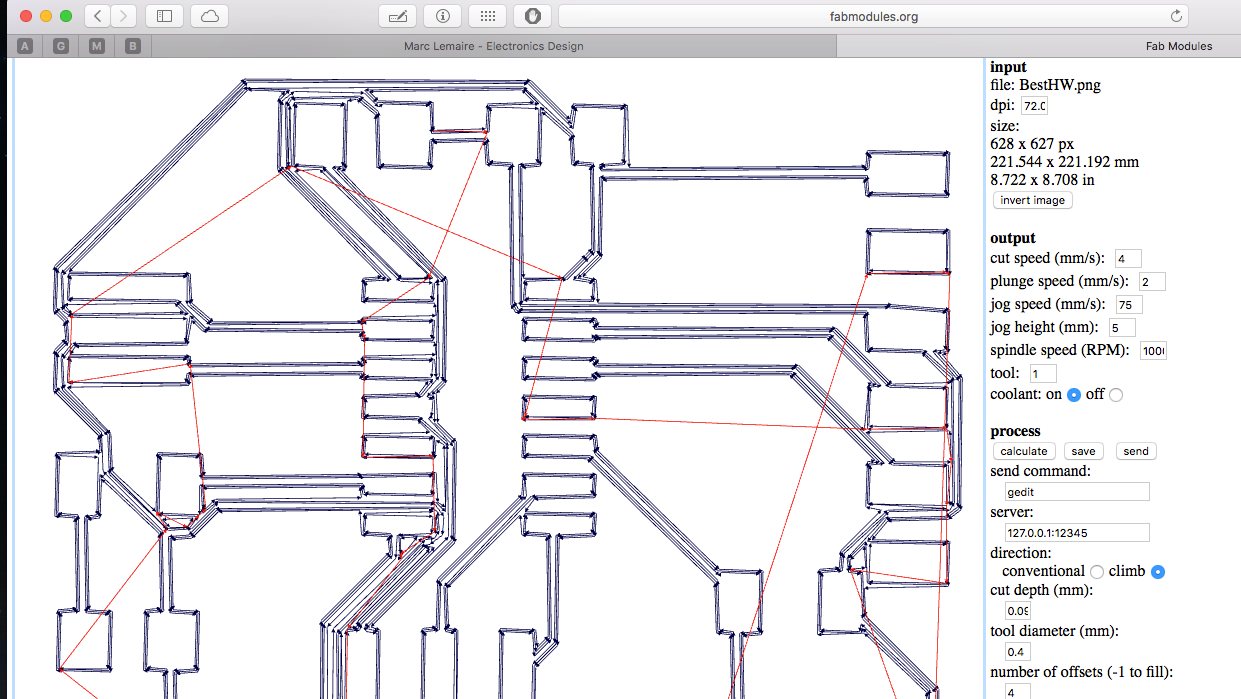Go back with the Safari back arrow

click(x=97, y=16)
